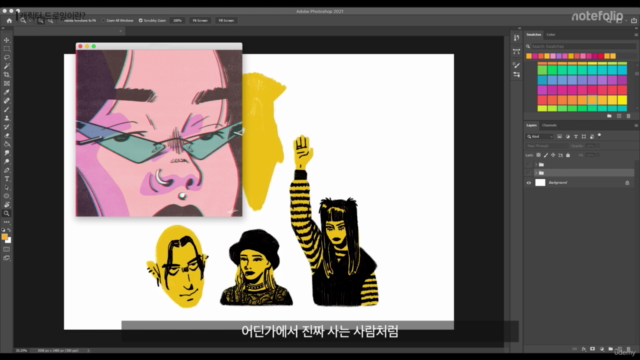Click the Home icon in options bar
Viewport: 640px width, 360px height.
[x=9, y=20]
